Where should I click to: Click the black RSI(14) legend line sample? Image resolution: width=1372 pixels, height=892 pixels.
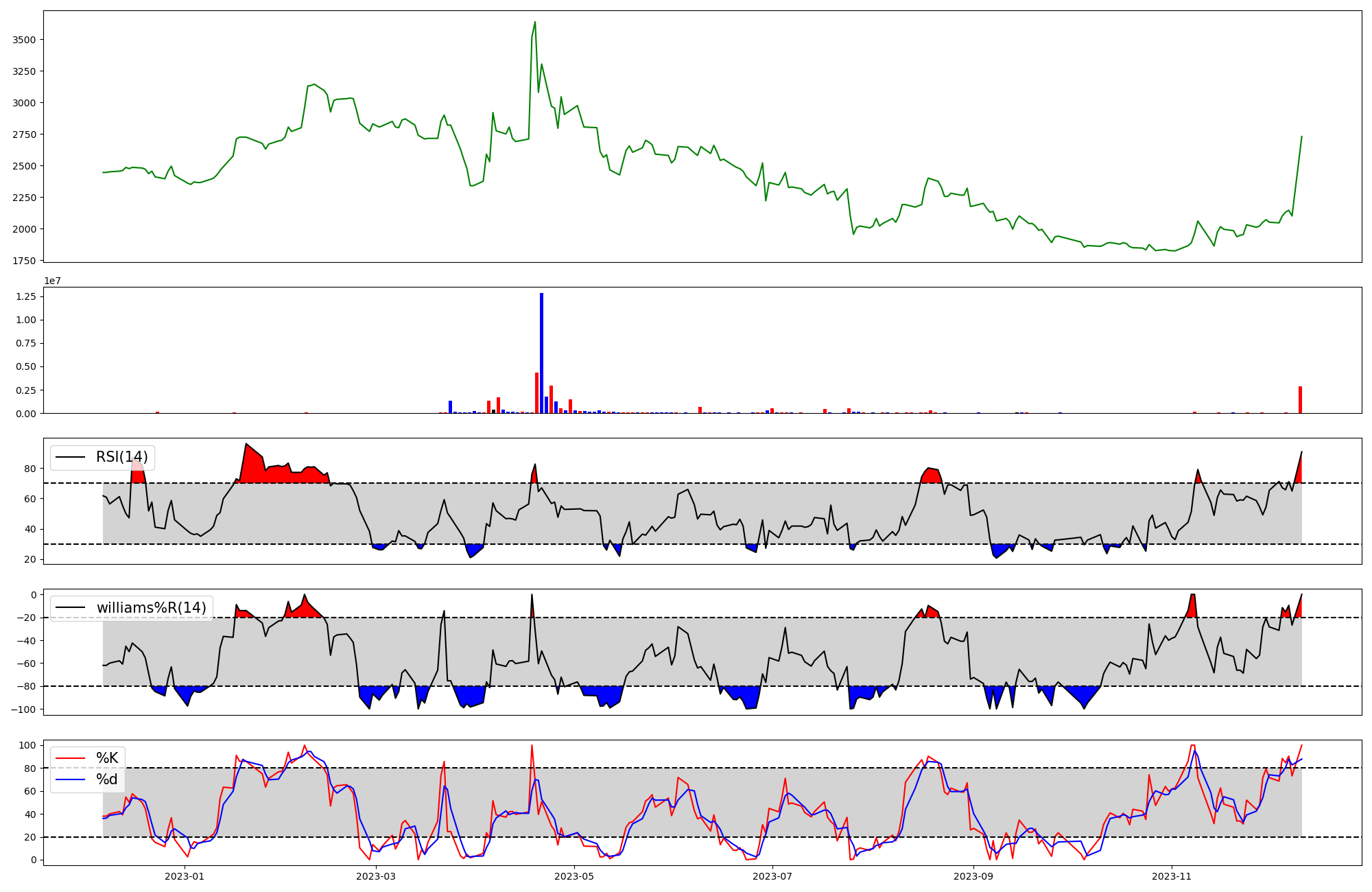point(70,457)
